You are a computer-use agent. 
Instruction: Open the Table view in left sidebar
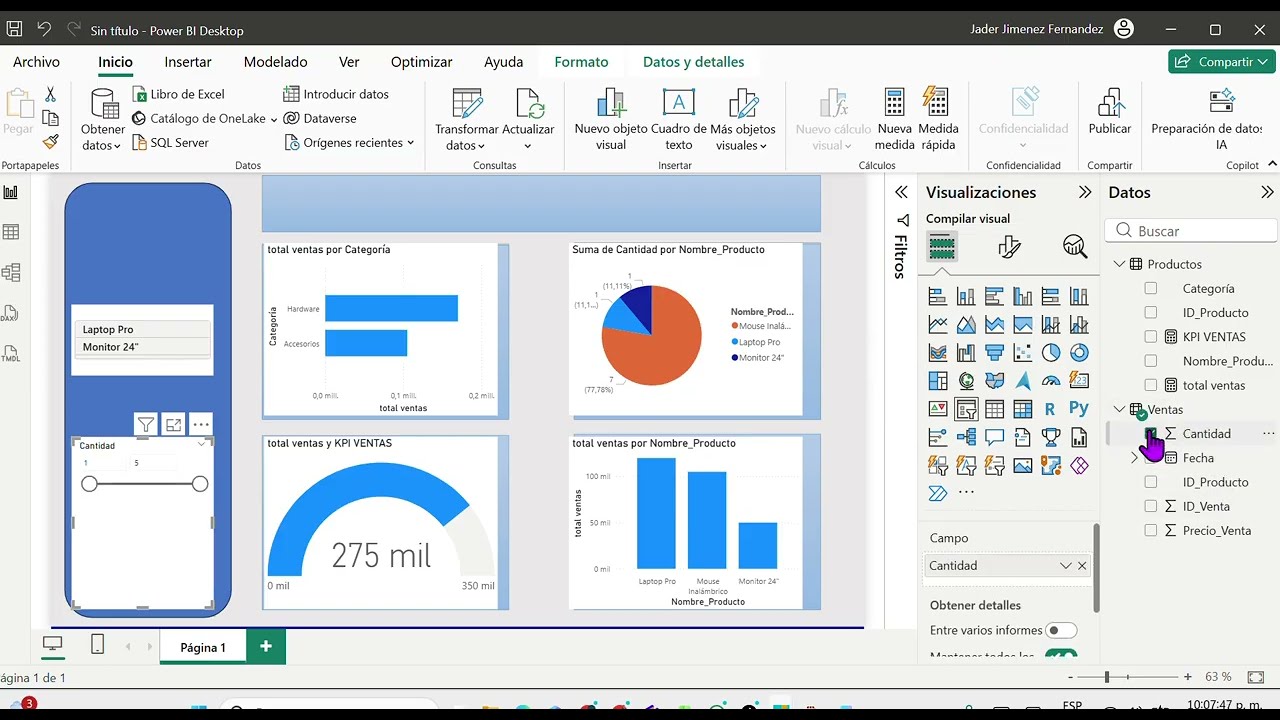pos(11,232)
